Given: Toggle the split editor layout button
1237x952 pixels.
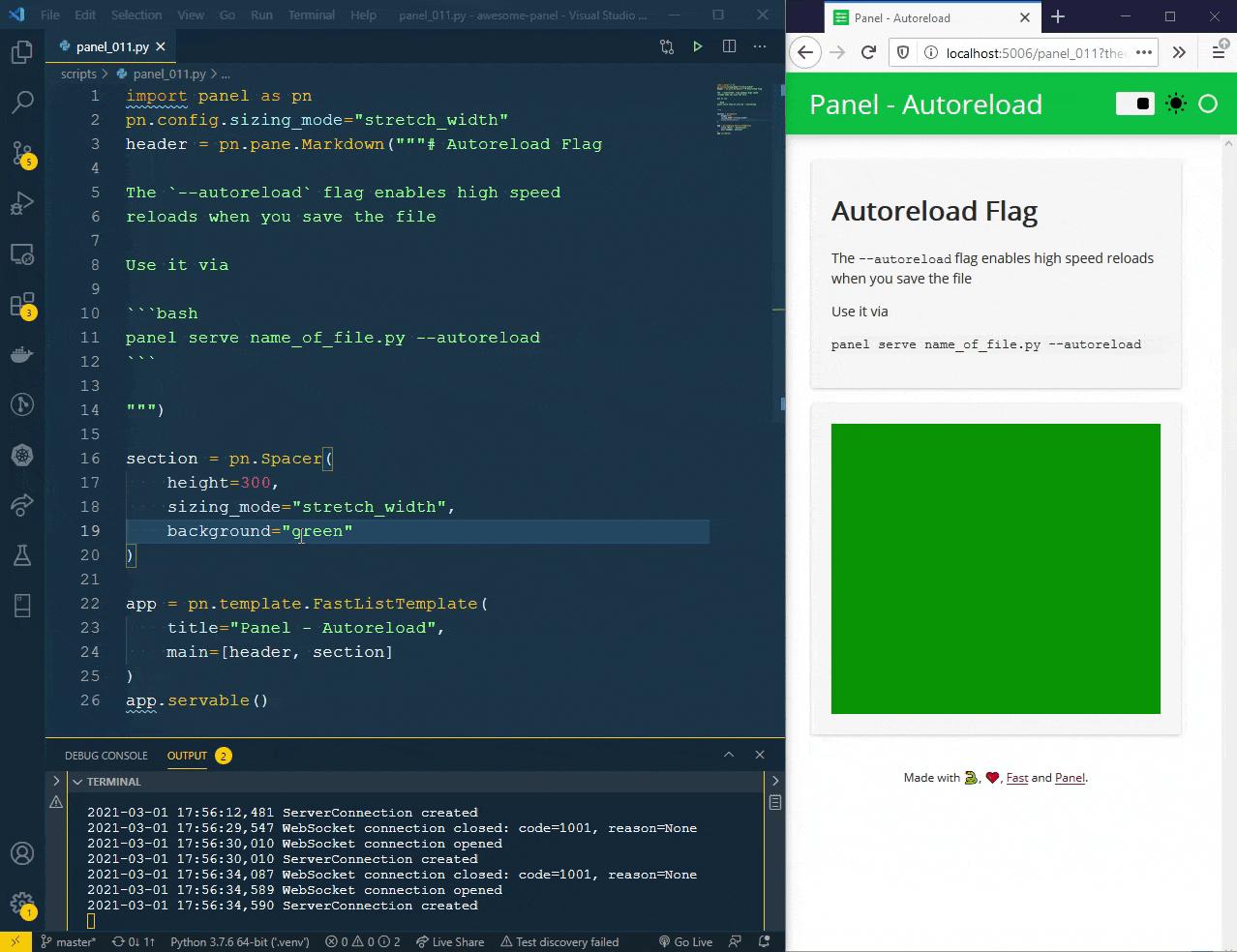Looking at the screenshot, I should pos(729,45).
